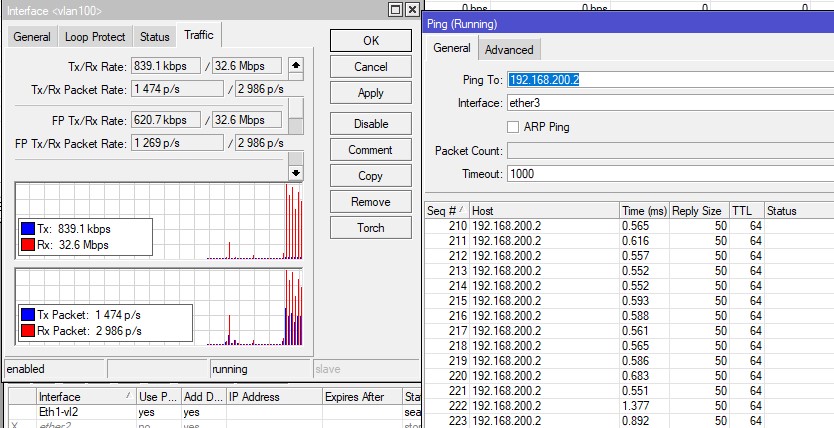Sort list by Interface column header

(x=86, y=397)
